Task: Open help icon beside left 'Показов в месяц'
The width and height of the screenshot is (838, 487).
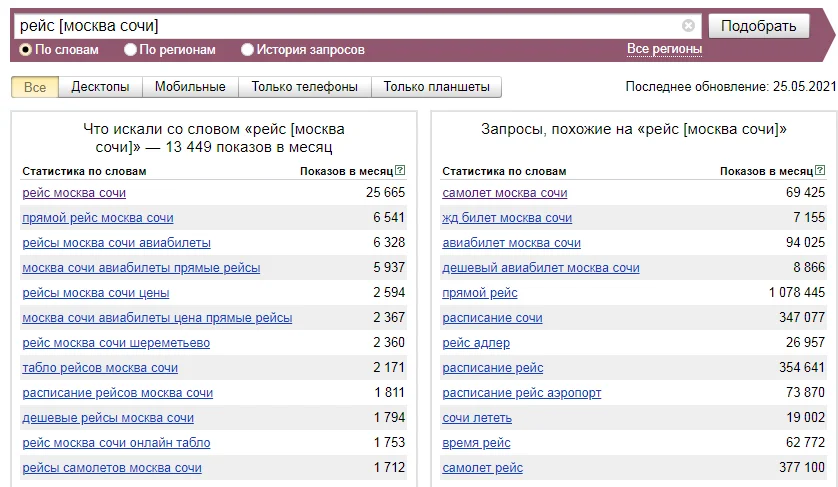Action: tap(400, 171)
